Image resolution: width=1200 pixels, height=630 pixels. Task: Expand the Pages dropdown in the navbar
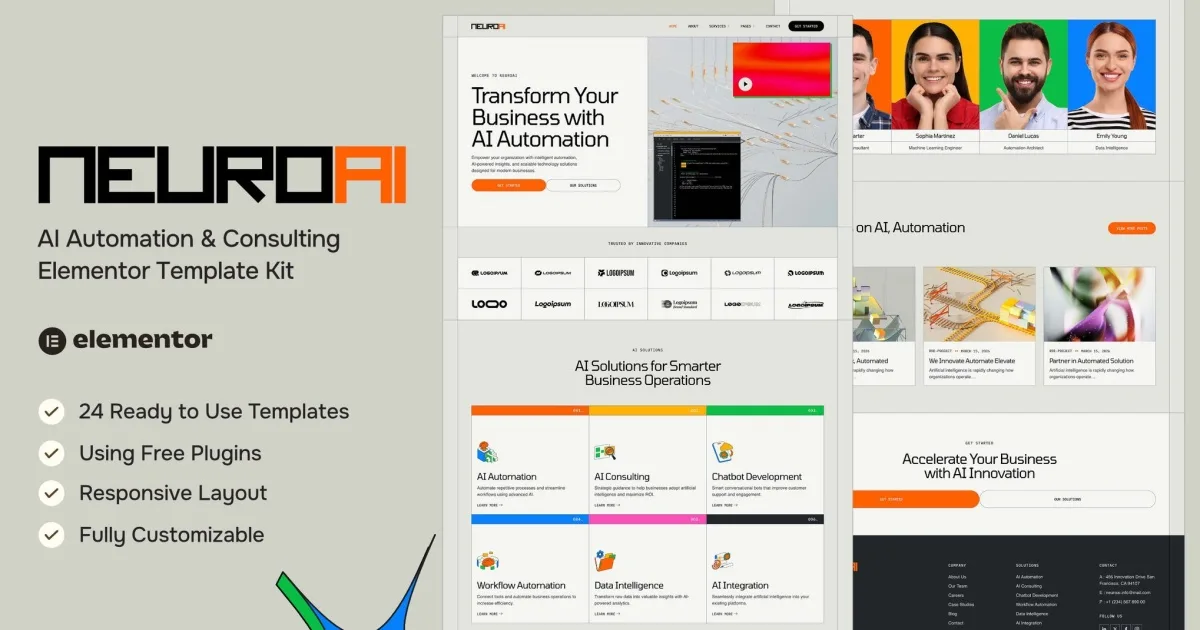coord(746,26)
